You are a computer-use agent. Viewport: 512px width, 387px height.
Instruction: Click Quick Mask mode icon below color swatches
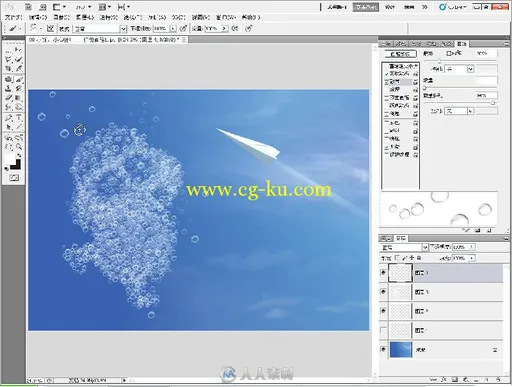14,178
